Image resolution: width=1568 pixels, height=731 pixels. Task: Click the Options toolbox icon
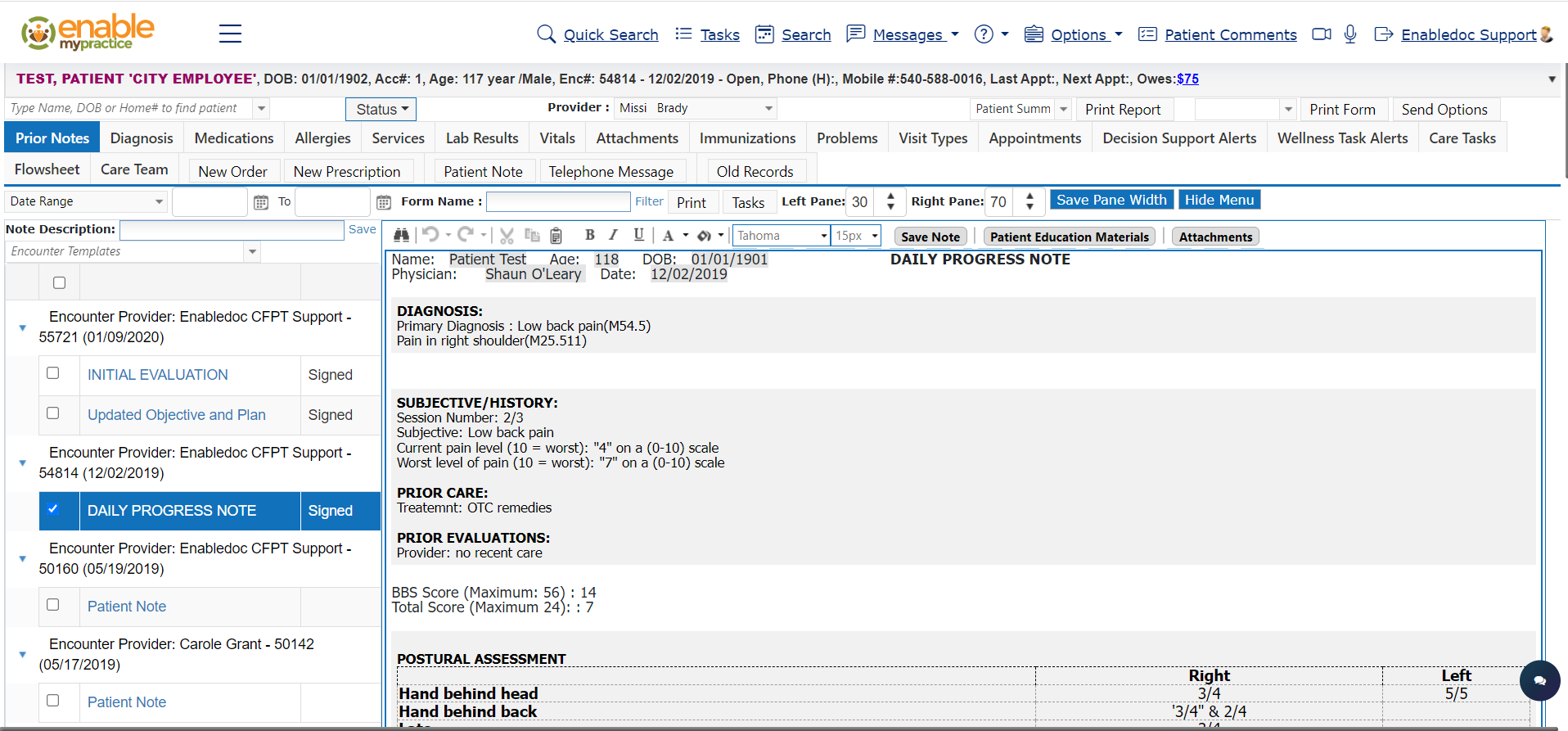point(1034,34)
